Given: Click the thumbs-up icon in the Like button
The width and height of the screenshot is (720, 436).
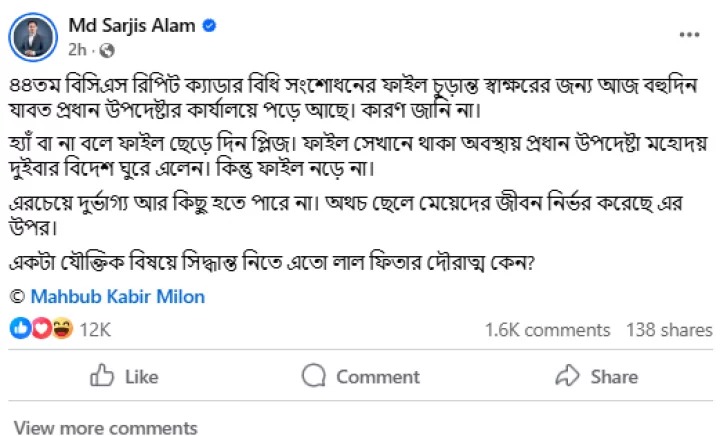Looking at the screenshot, I should point(102,376).
